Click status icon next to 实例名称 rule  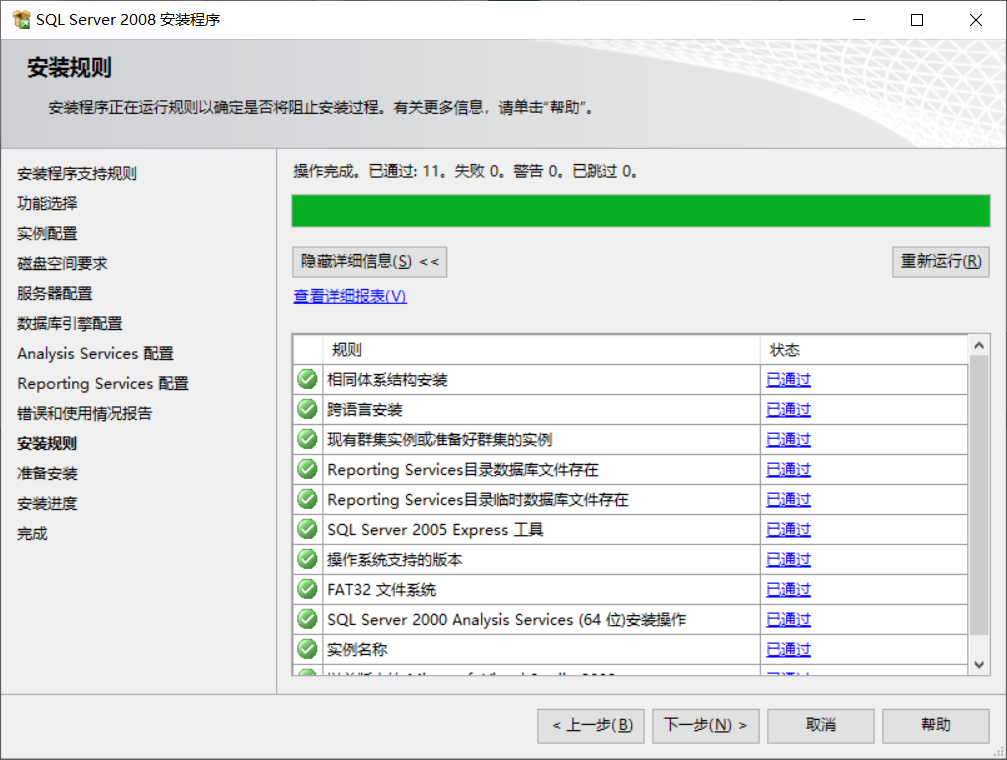click(306, 648)
